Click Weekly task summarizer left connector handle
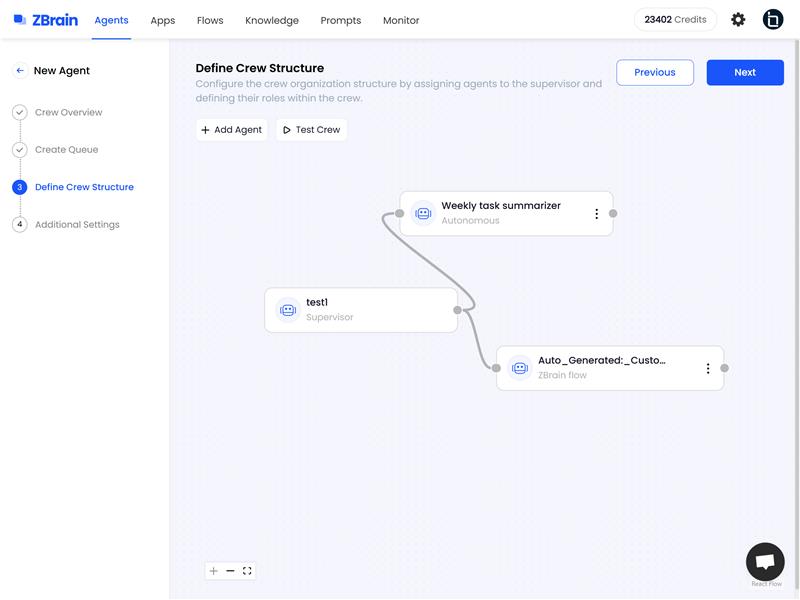The height and width of the screenshot is (600, 800). (399, 213)
